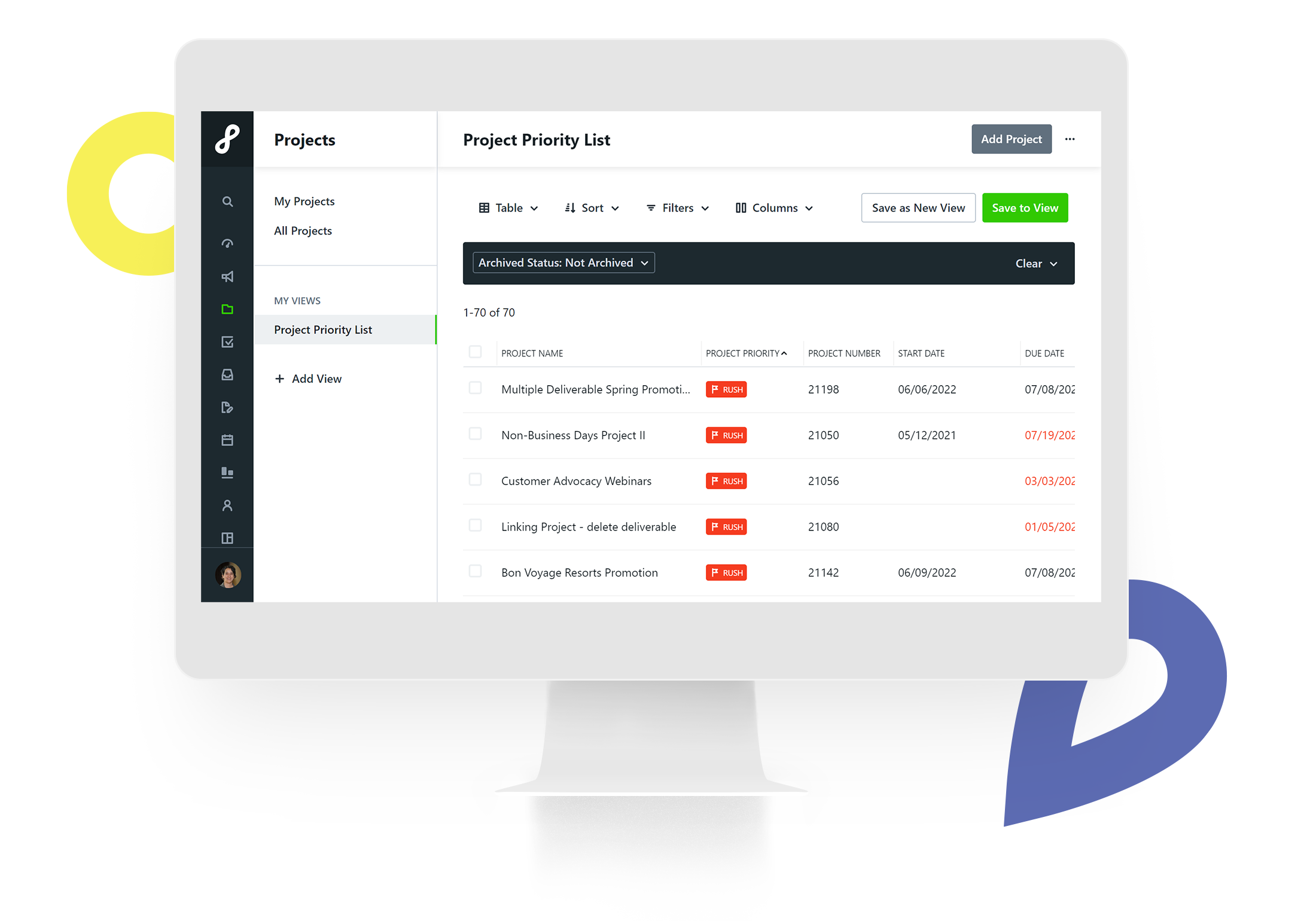1316x921 pixels.
Task: Toggle checkbox for Bon Voyage Resorts Promotion
Action: point(476,572)
